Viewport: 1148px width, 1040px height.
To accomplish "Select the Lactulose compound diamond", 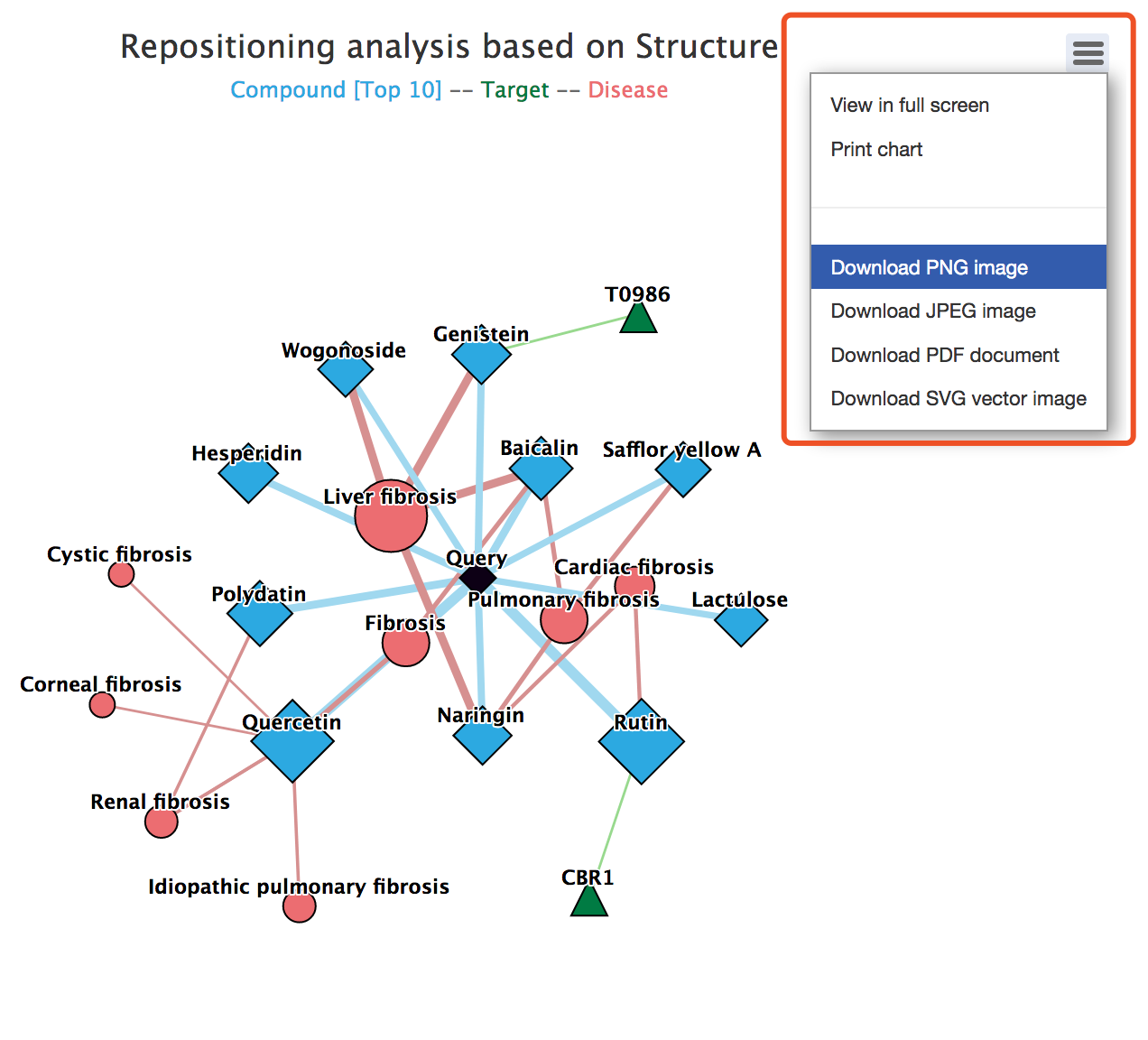I will [x=741, y=621].
